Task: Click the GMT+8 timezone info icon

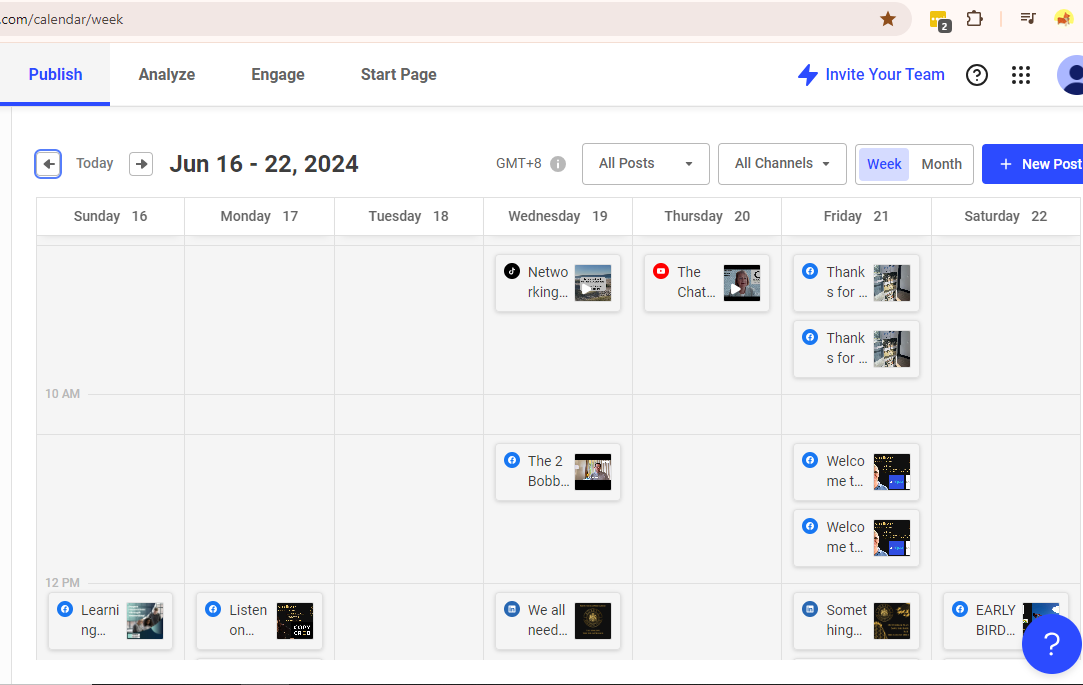Action: pos(558,164)
